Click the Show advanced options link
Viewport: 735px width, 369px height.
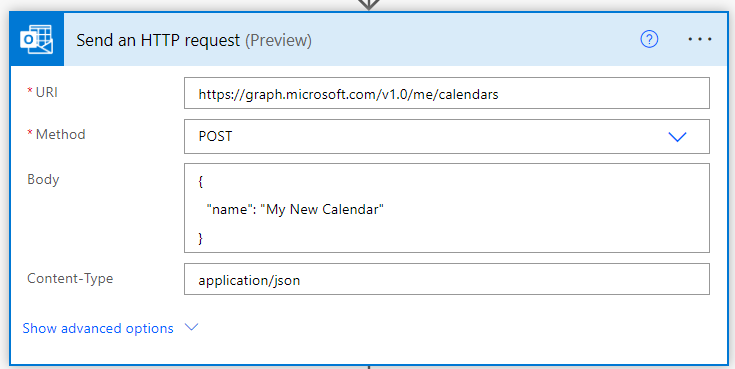(x=98, y=328)
